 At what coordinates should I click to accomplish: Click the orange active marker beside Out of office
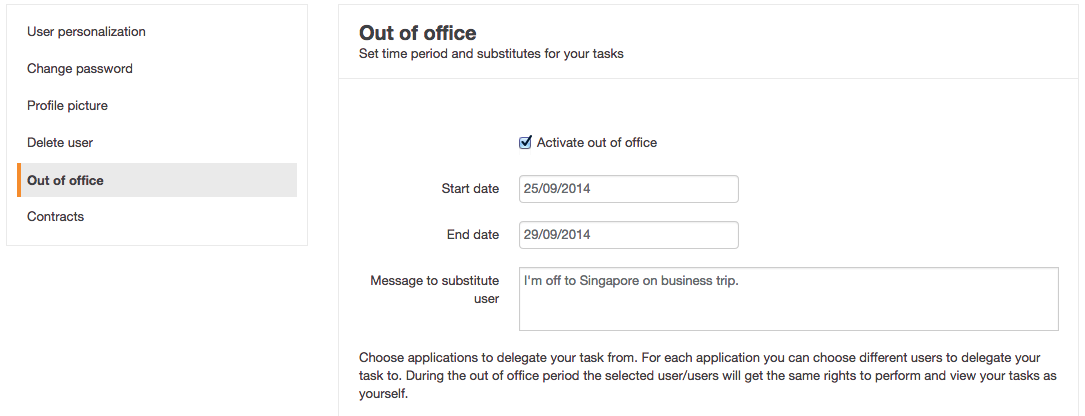click(x=19, y=180)
